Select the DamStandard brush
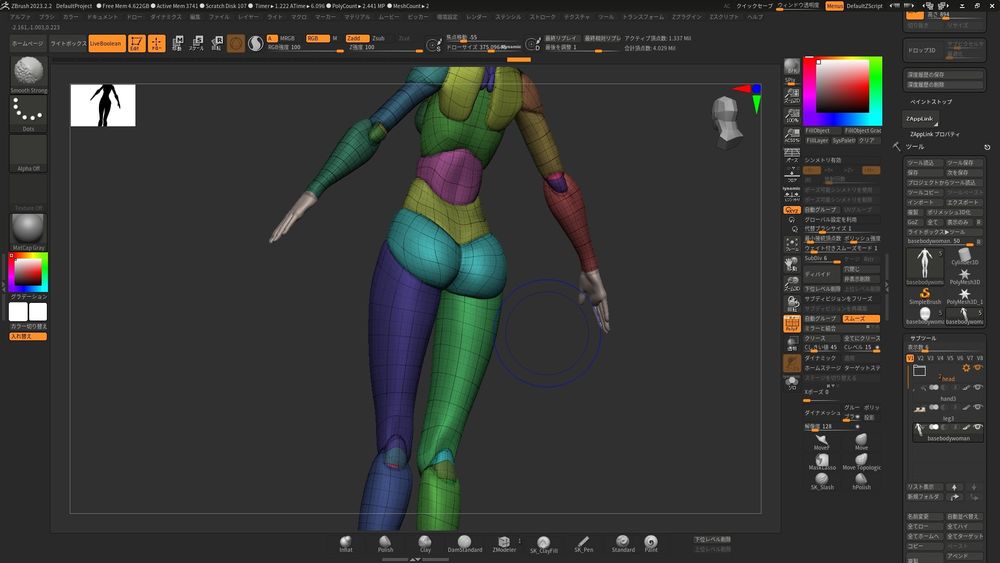1000x563 pixels. pyautogui.click(x=464, y=543)
